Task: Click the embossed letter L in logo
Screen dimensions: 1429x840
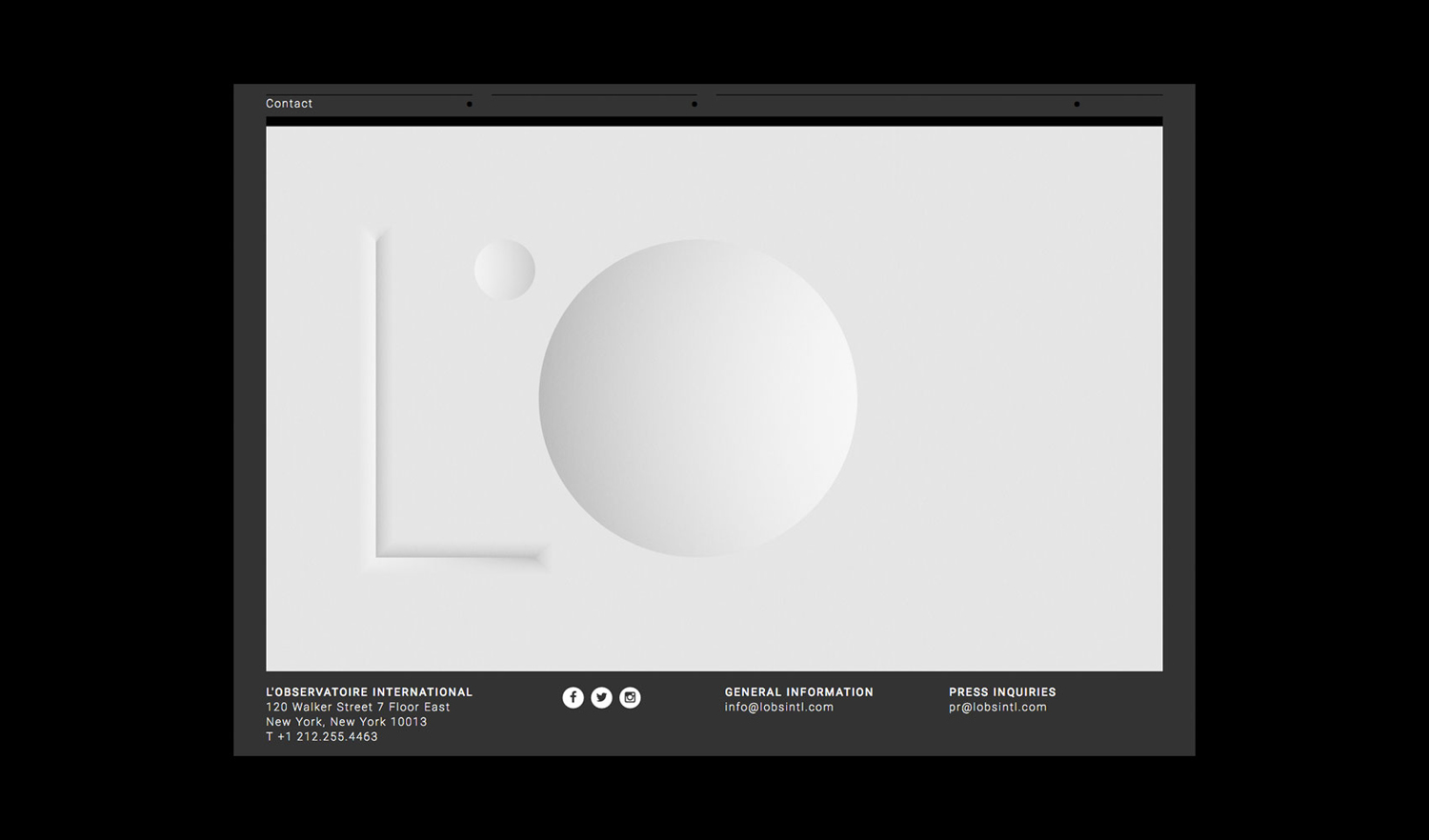Action: click(454, 398)
